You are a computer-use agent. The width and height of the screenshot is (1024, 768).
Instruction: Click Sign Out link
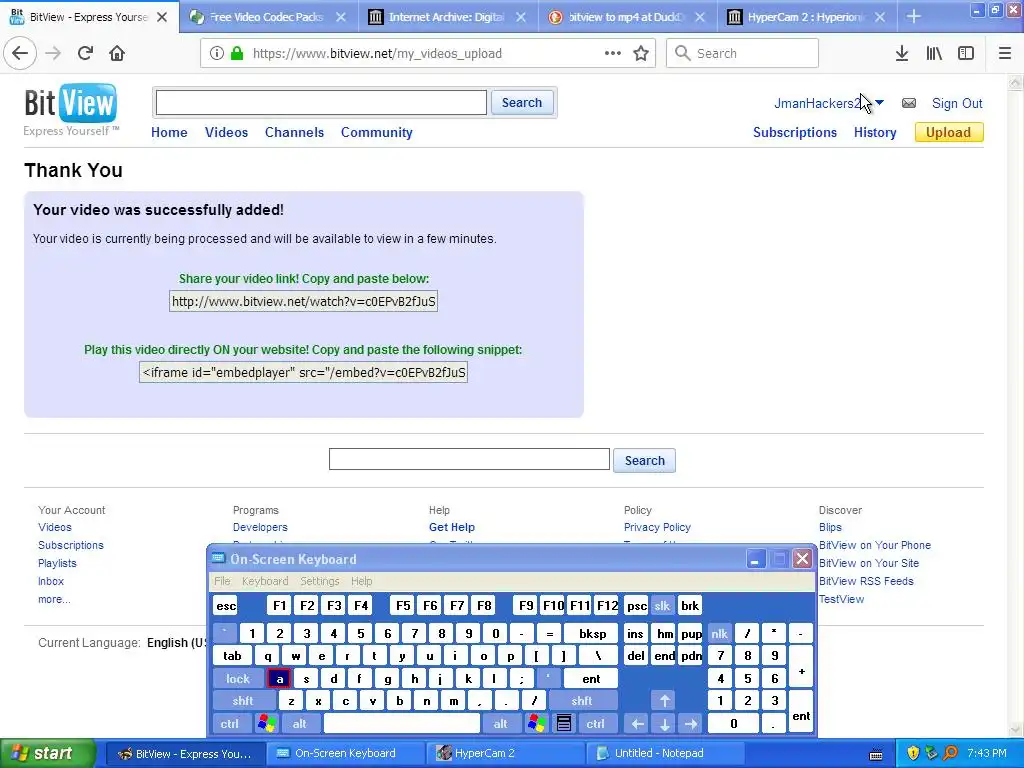pyautogui.click(x=957, y=103)
